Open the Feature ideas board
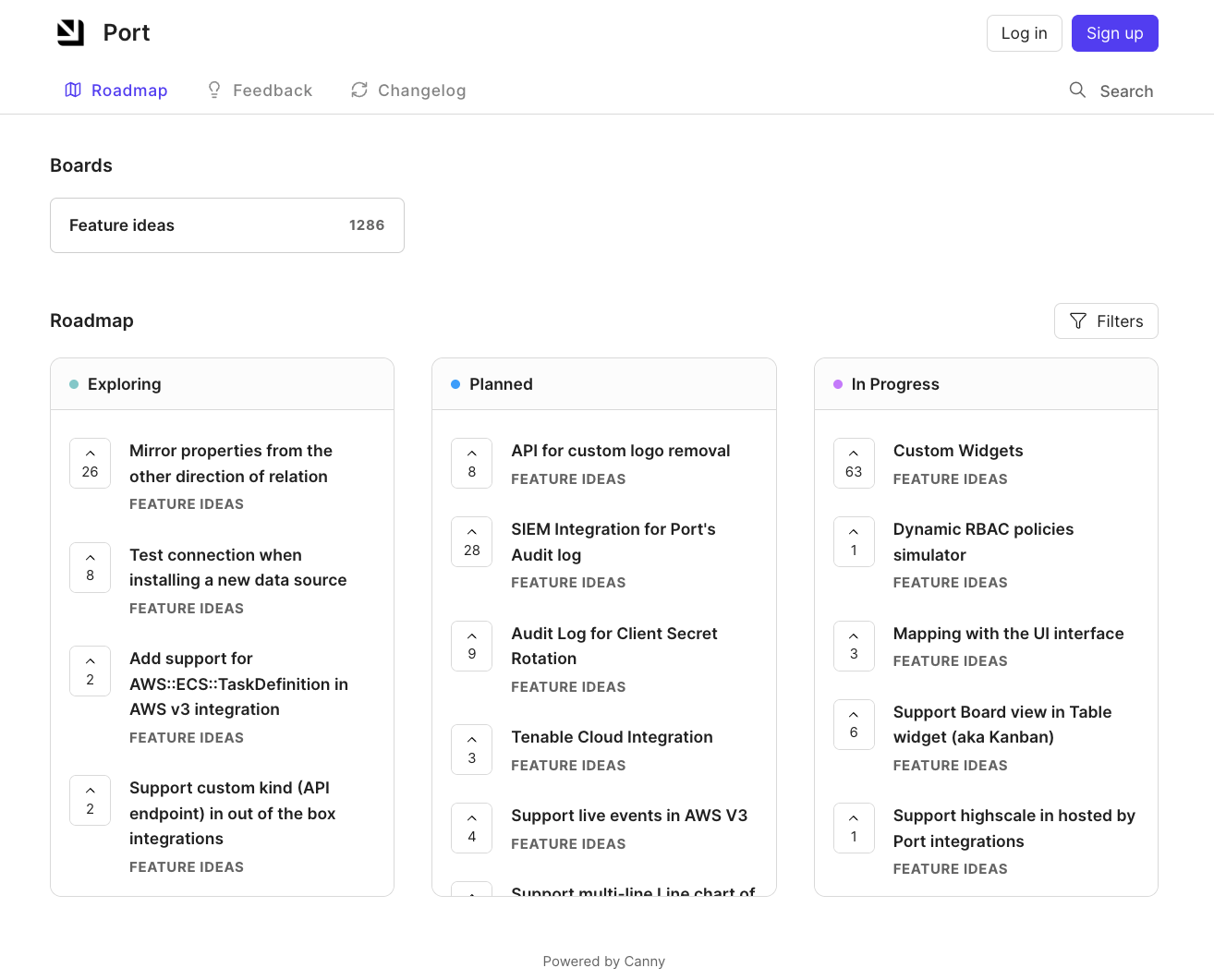This screenshot has width=1214, height=980. coord(227,225)
